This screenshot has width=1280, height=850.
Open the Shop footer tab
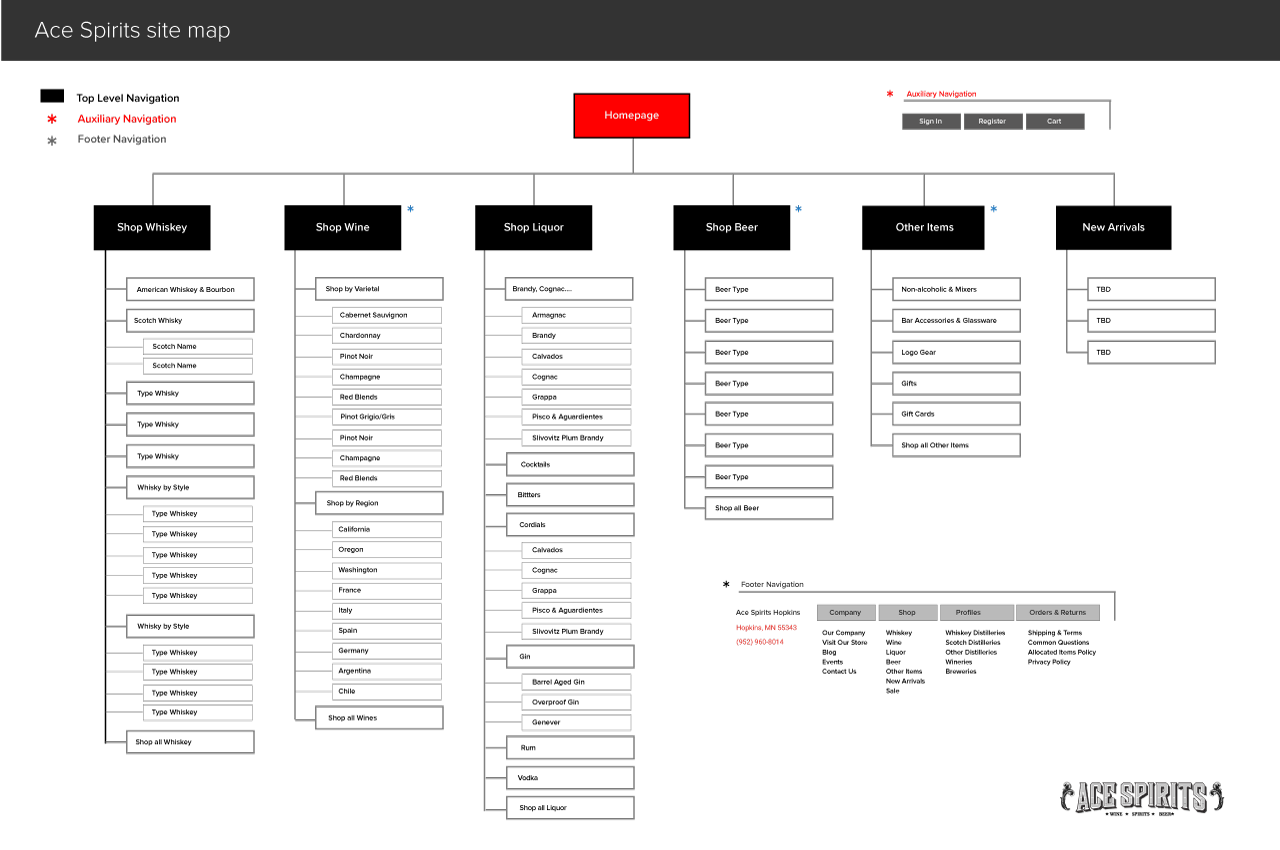(908, 613)
